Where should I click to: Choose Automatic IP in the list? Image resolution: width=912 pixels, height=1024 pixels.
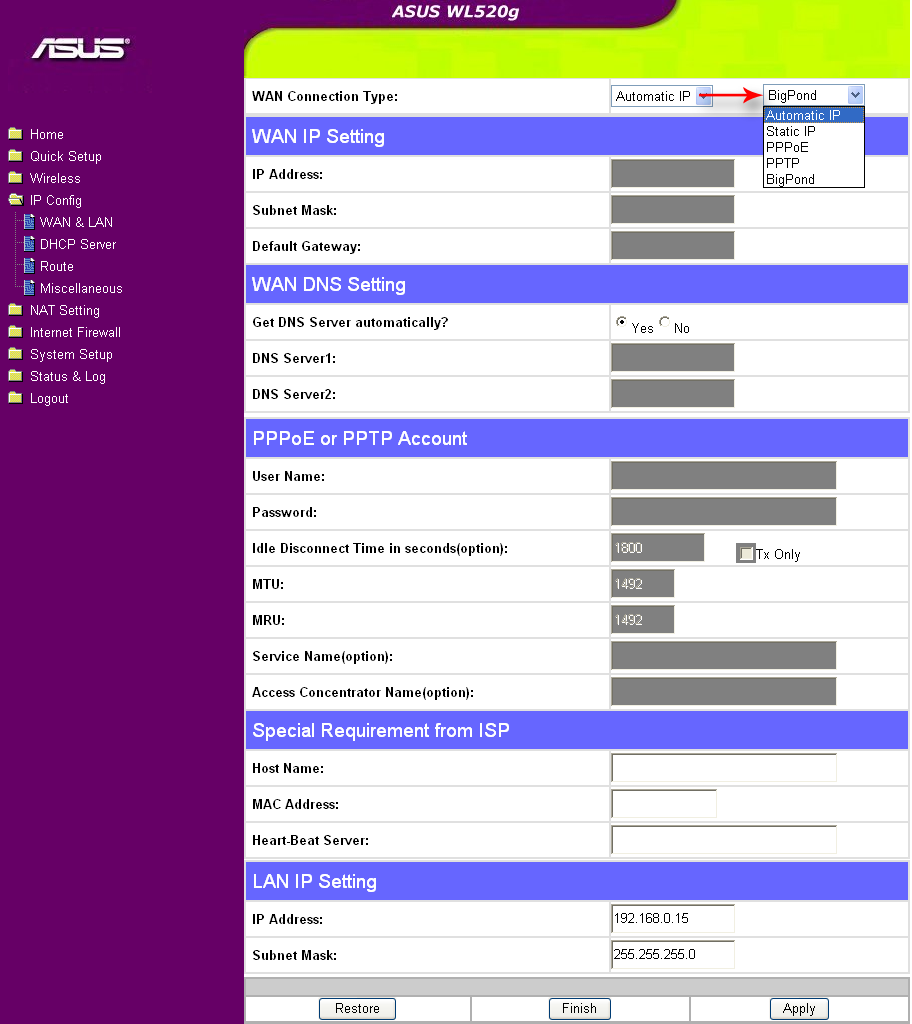(814, 115)
